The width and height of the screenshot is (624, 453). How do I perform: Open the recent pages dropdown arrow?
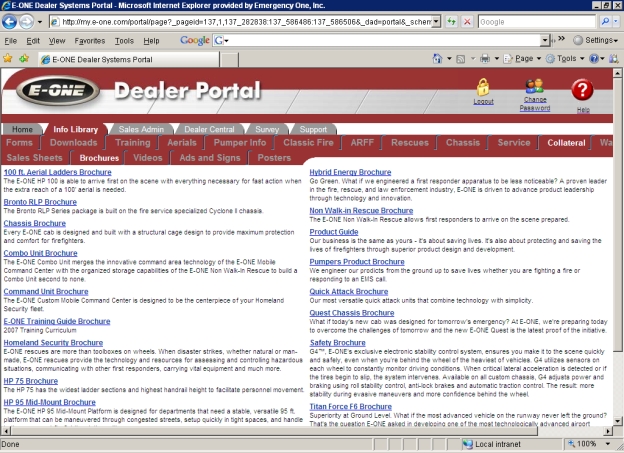(x=39, y=22)
